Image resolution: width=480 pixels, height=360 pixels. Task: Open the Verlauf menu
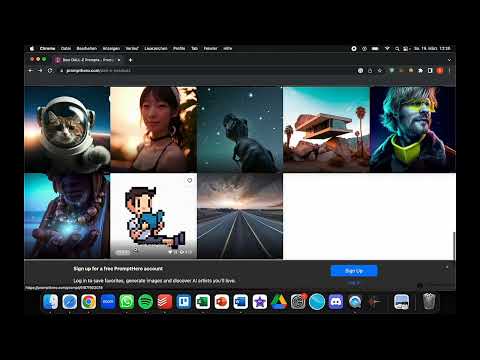pyautogui.click(x=132, y=48)
